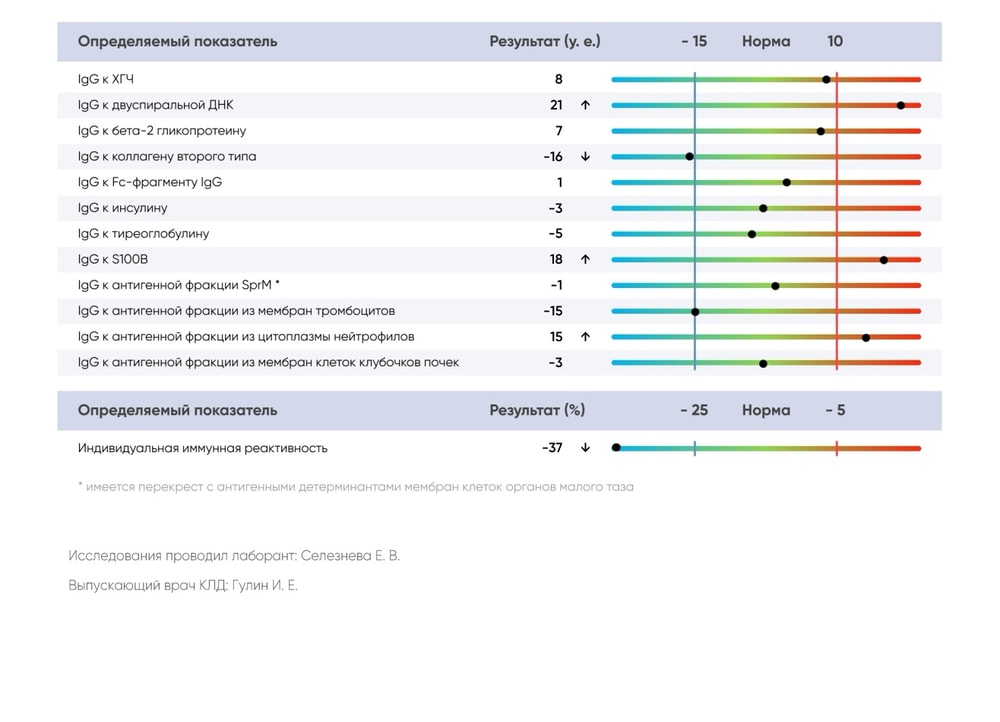Click the marker on the IgG к инсулину scale
Screen dimensions: 1000x722
pos(763,208)
